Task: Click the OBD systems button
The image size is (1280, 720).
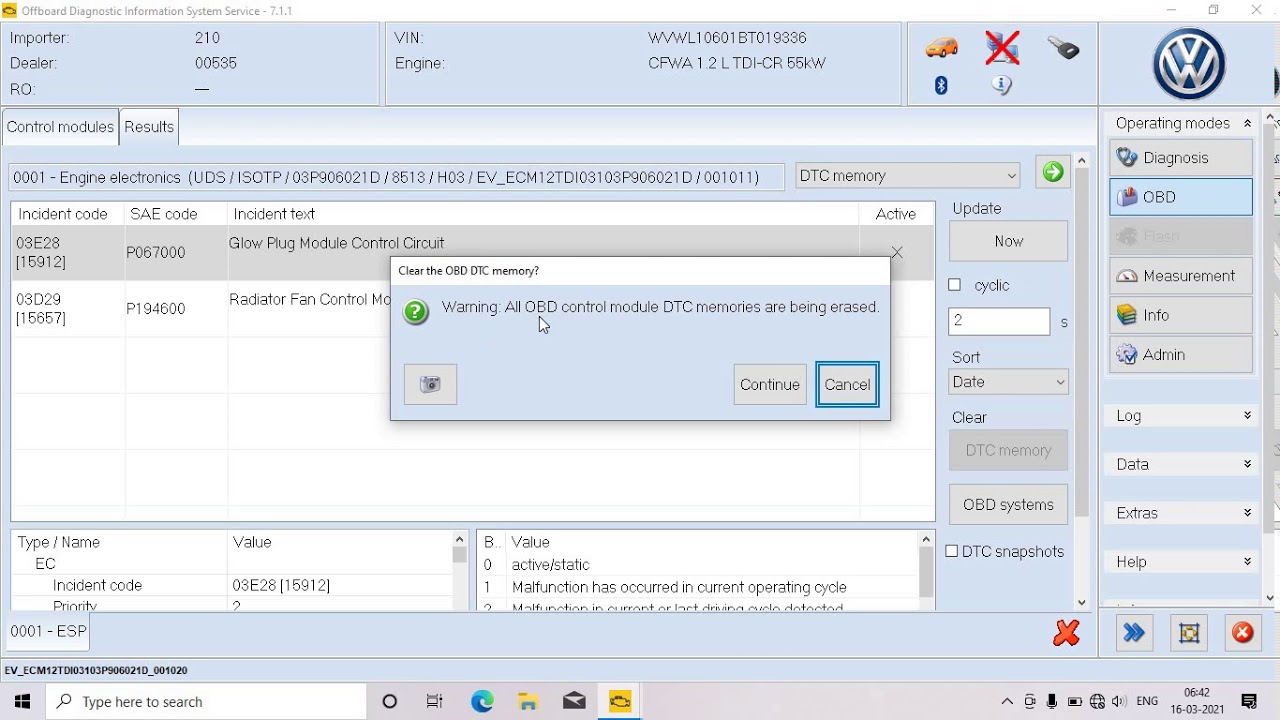Action: pos(1008,505)
